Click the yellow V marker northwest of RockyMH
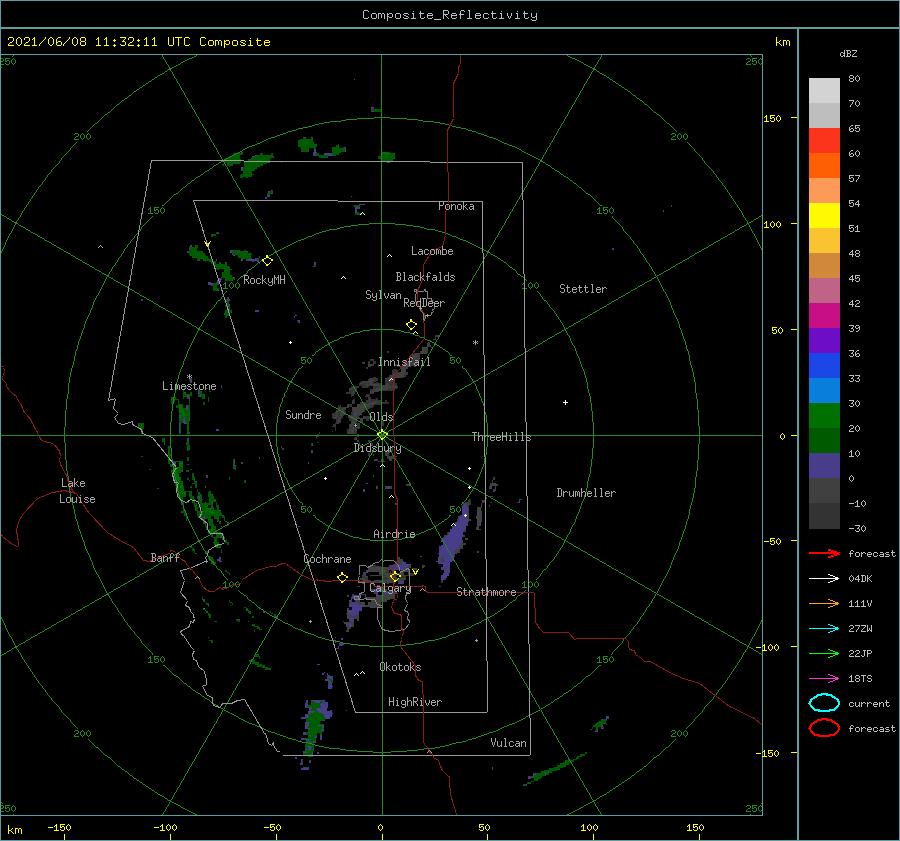This screenshot has height=841, width=900. [208, 244]
